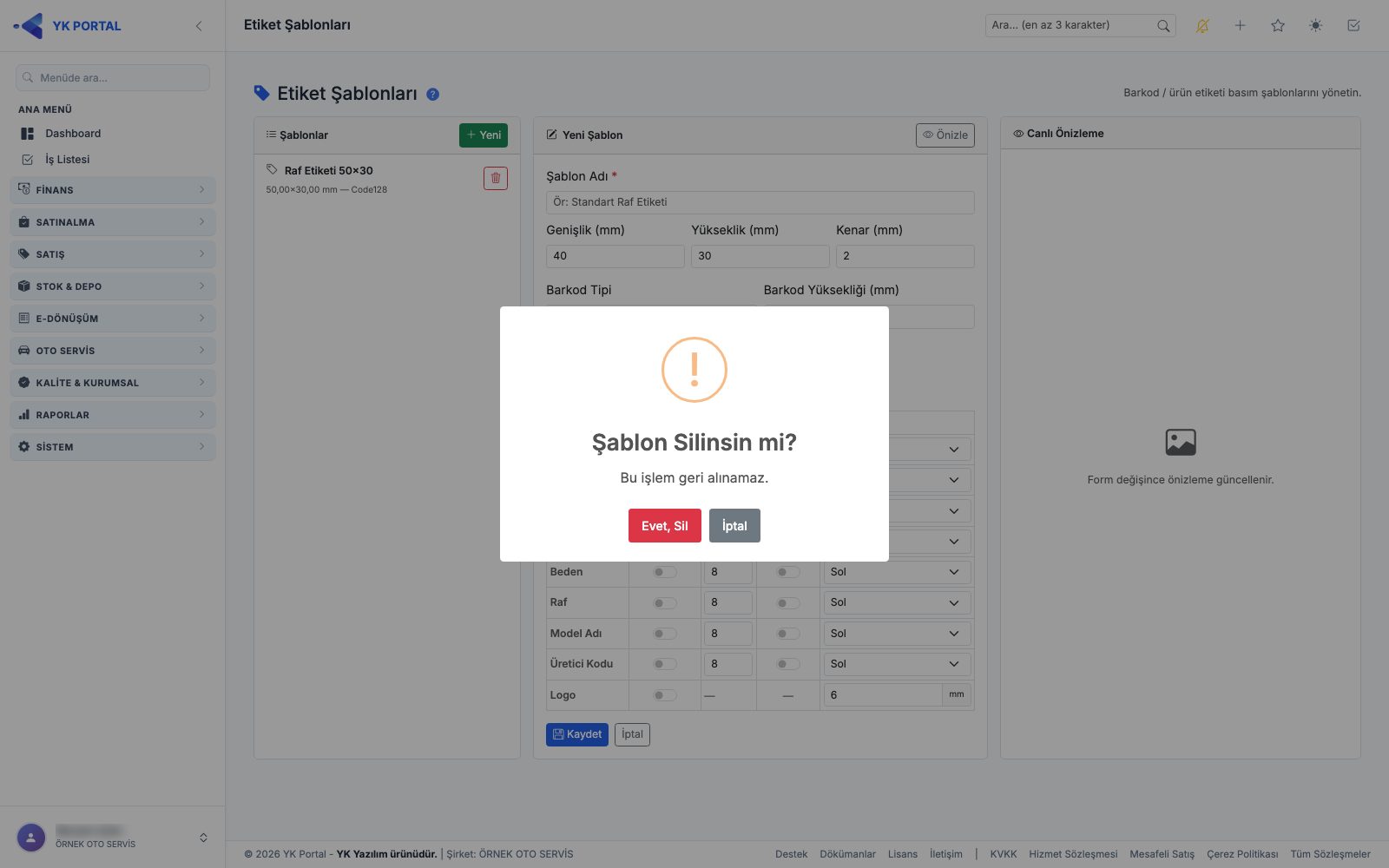Open the KVKK footer link
Image resolution: width=1389 pixels, height=868 pixels.
click(x=1004, y=854)
